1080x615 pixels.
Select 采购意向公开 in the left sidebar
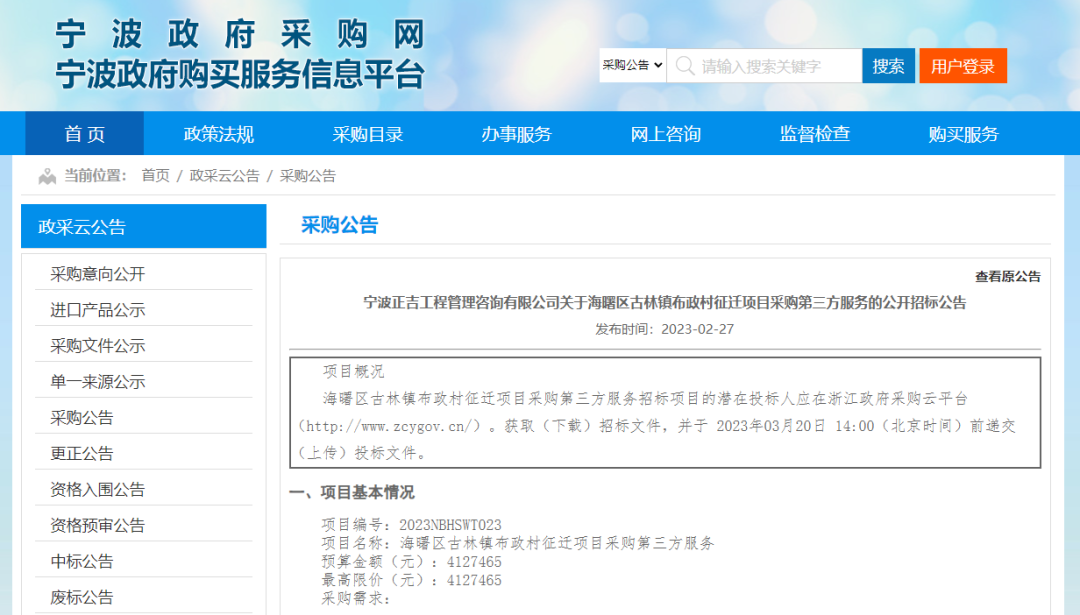(x=98, y=274)
